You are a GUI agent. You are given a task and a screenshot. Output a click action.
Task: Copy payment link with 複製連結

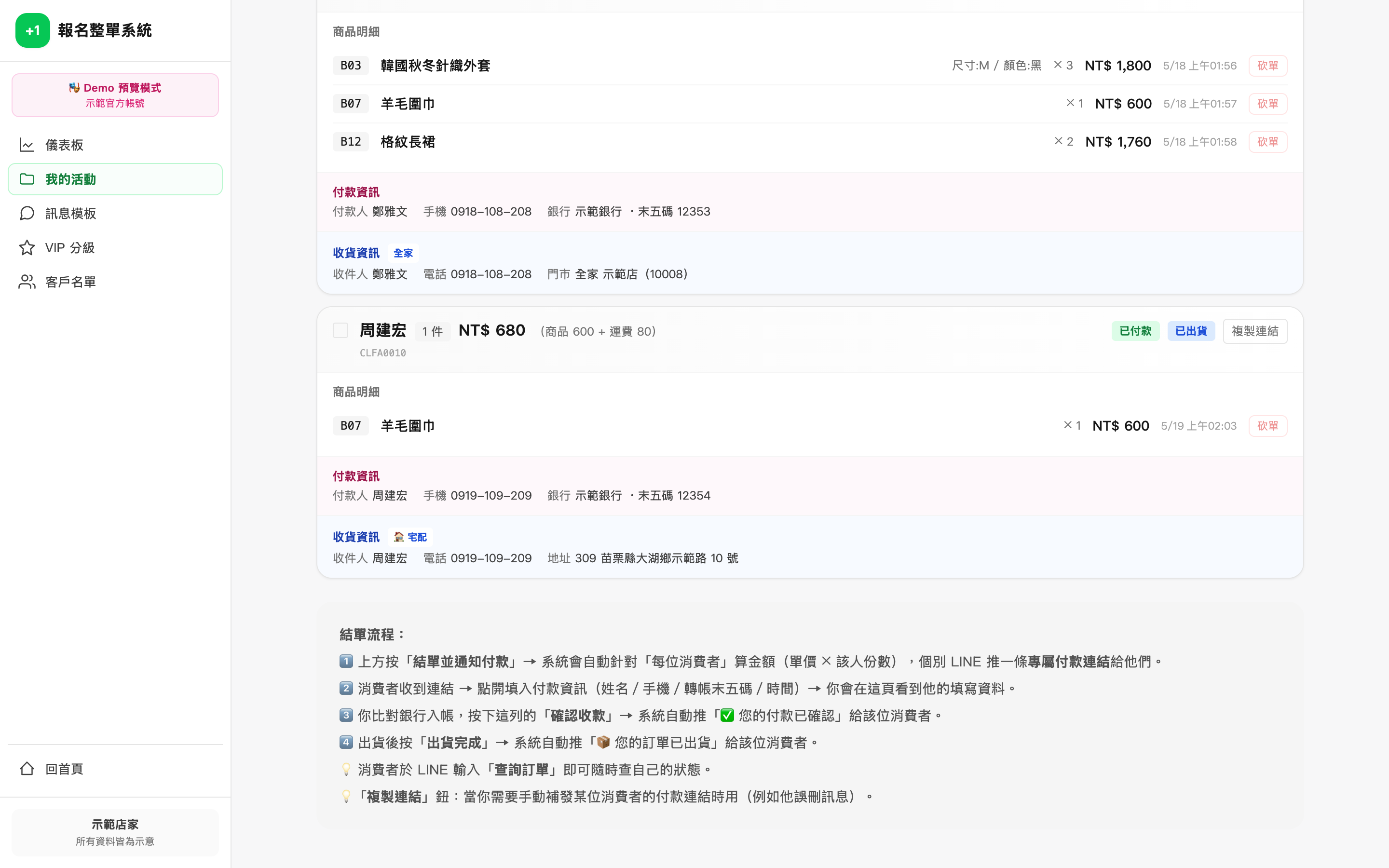(1255, 331)
